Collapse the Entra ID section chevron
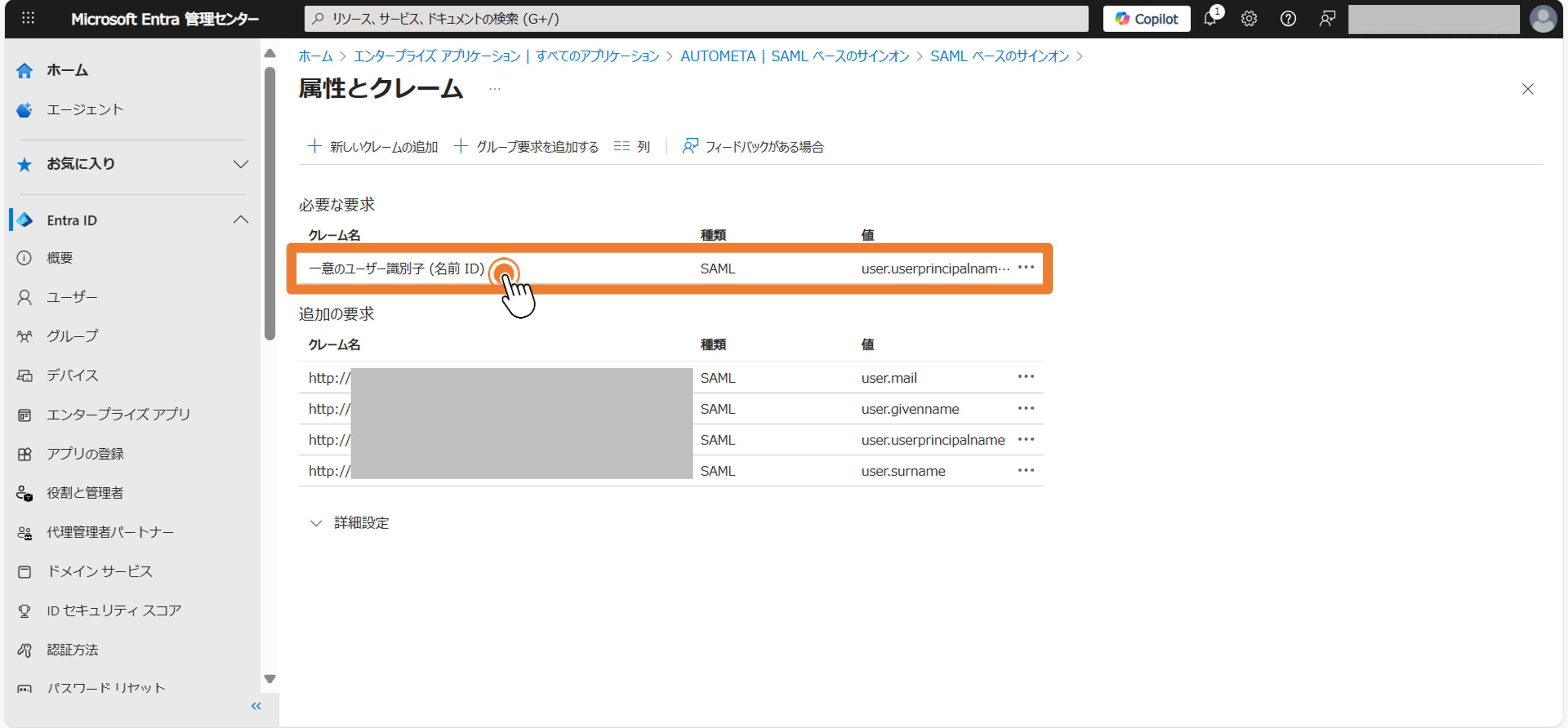The height and width of the screenshot is (728, 1568). [x=241, y=219]
